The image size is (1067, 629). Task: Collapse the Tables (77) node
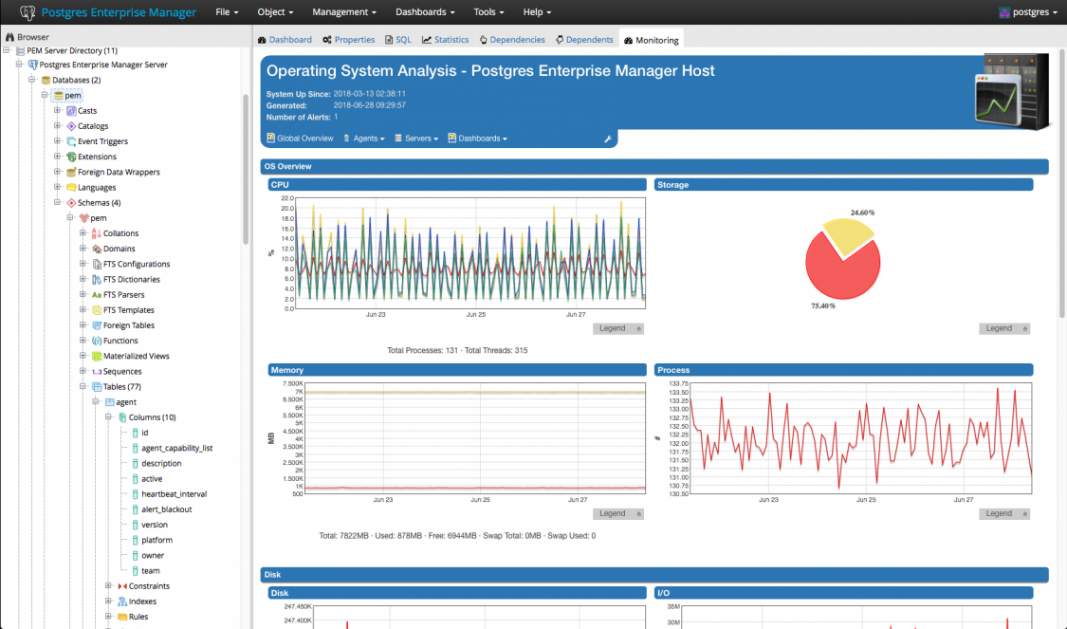[83, 387]
